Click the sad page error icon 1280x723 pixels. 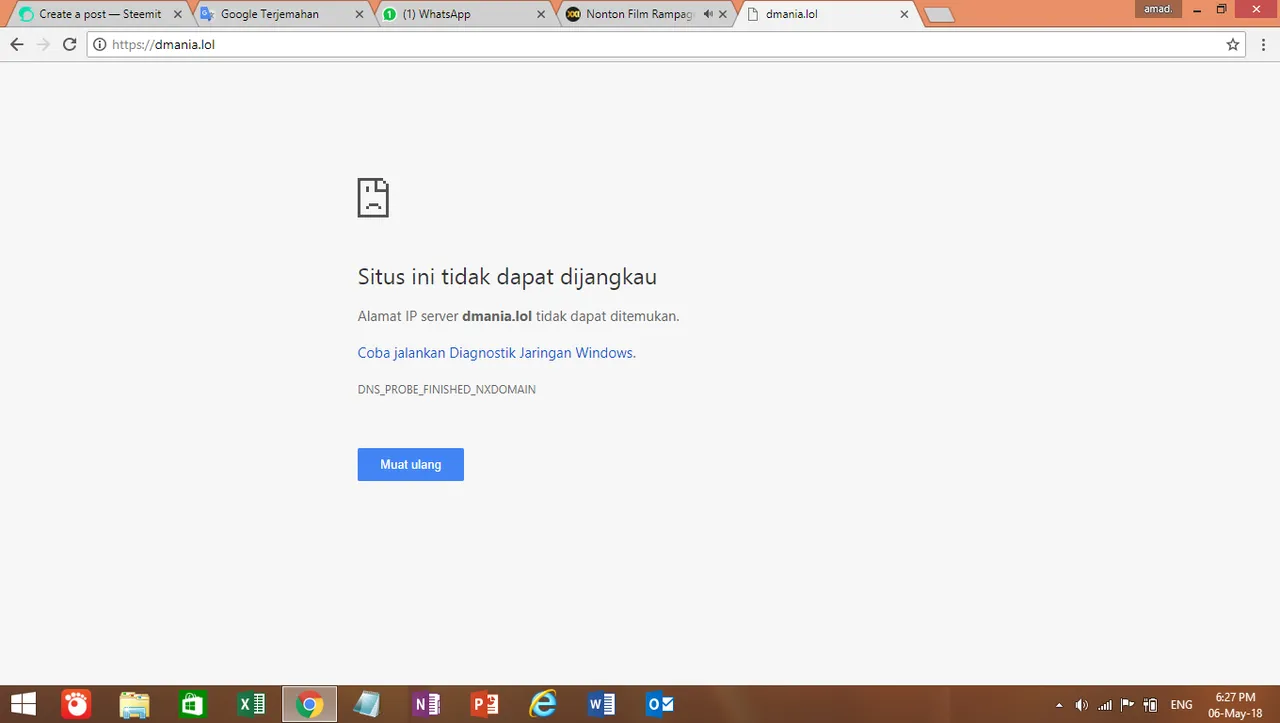coord(373,198)
